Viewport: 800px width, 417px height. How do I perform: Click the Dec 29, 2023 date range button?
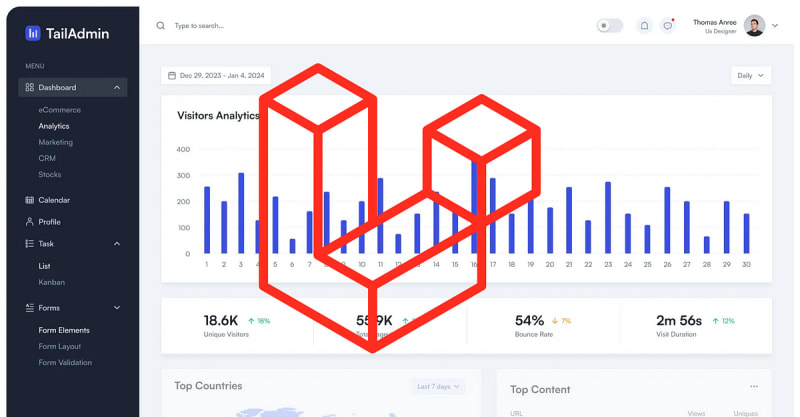(216, 75)
